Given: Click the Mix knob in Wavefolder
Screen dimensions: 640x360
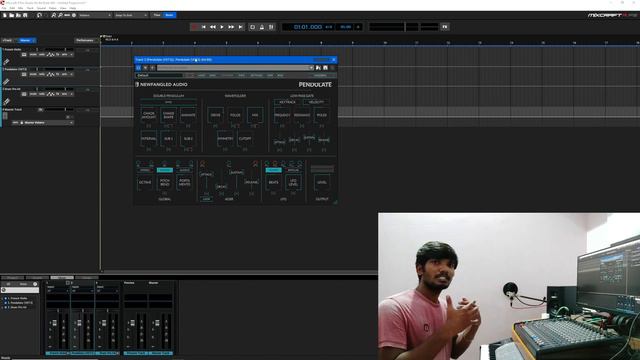Looking at the screenshot, I should (x=255, y=115).
